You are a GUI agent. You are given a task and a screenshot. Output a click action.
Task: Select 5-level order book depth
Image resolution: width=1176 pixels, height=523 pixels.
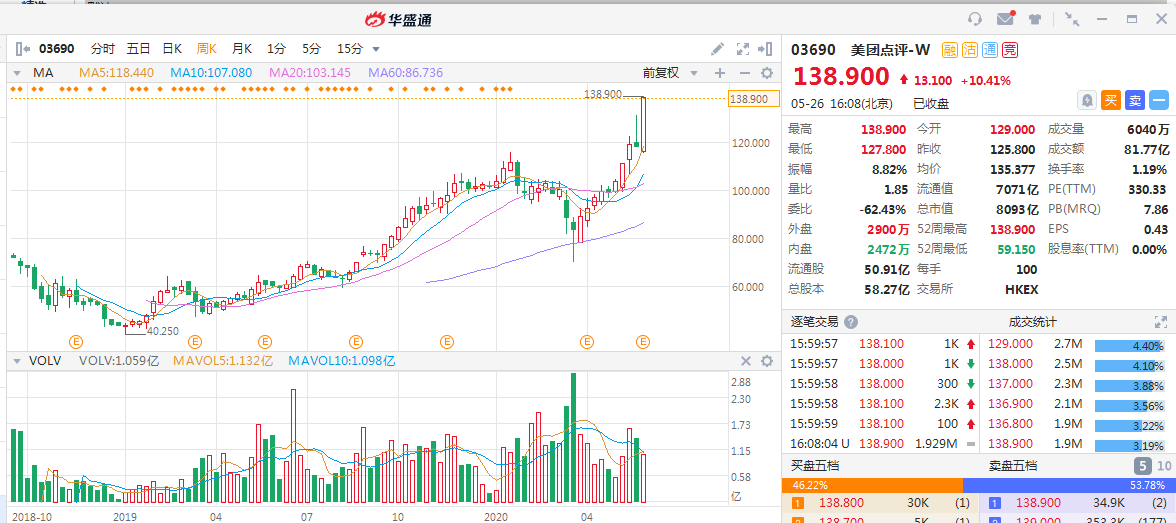[x=1141, y=466]
